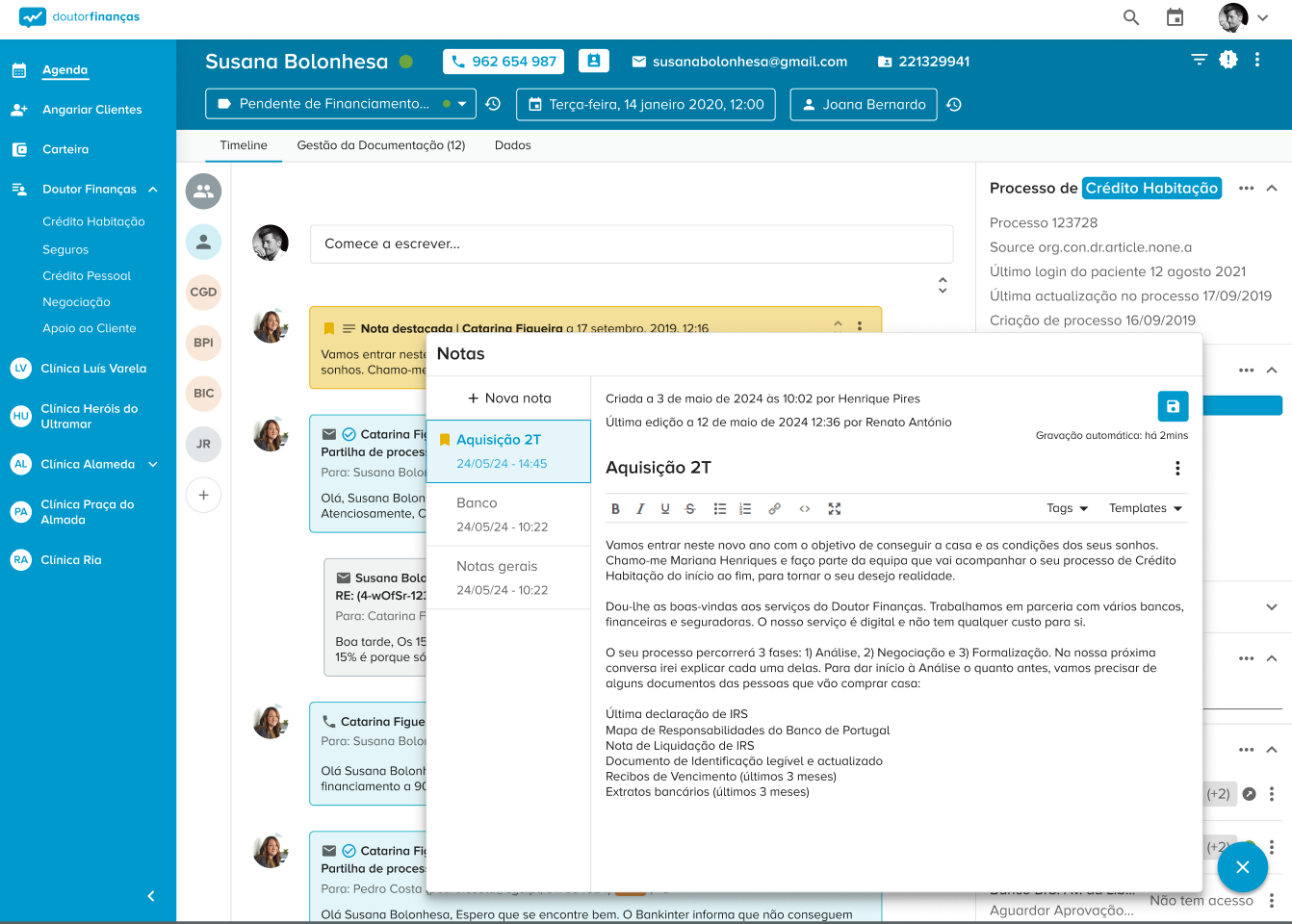Create a new note with Nova nota
This screenshot has width=1292, height=924.
tap(509, 398)
